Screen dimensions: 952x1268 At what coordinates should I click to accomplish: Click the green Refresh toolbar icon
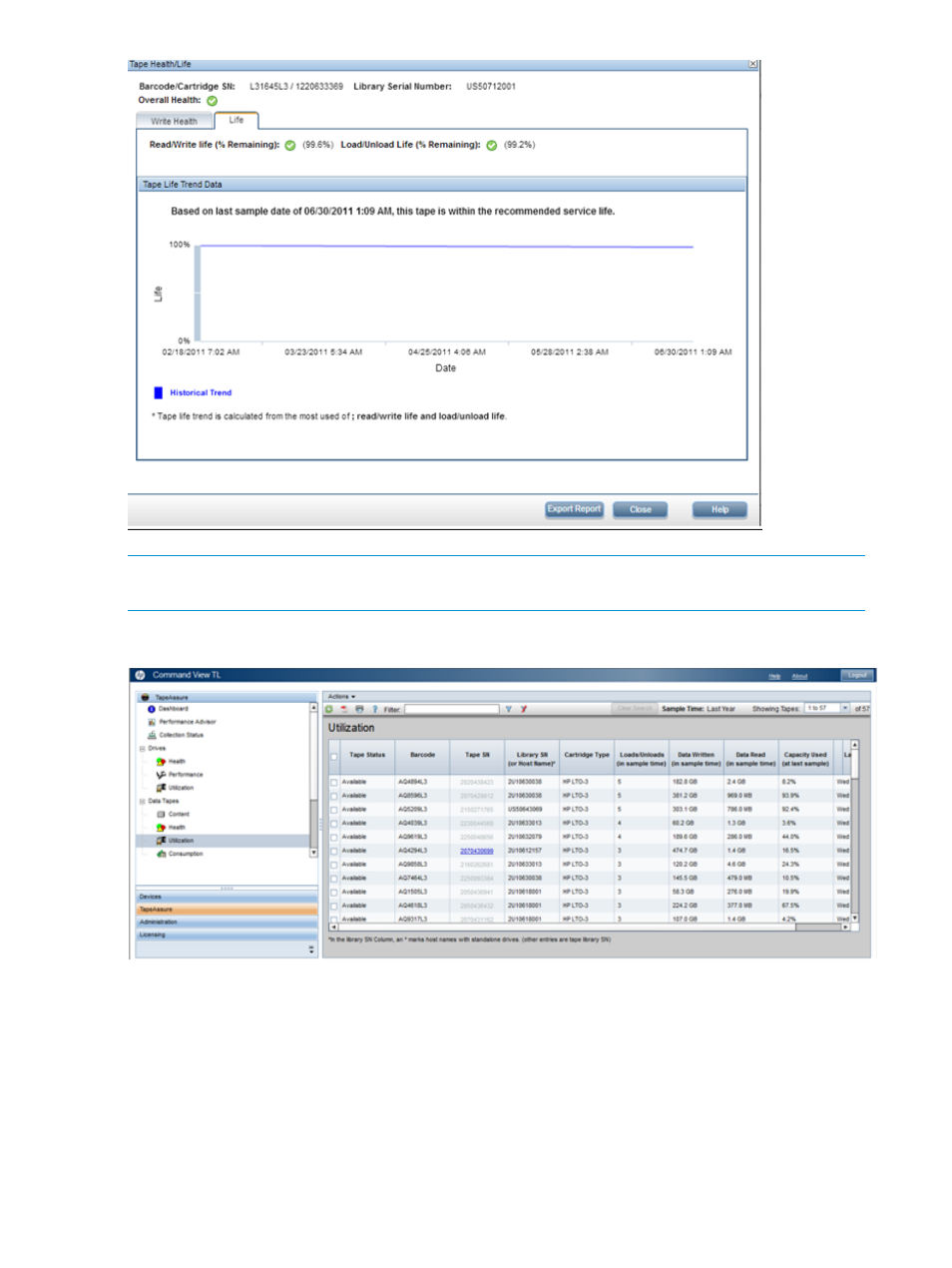[329, 710]
